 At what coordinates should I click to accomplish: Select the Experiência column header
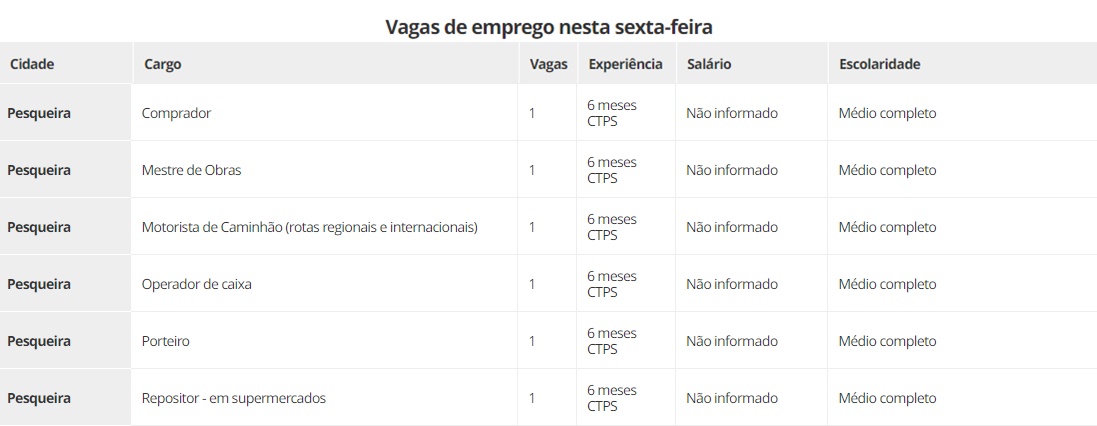pos(625,64)
